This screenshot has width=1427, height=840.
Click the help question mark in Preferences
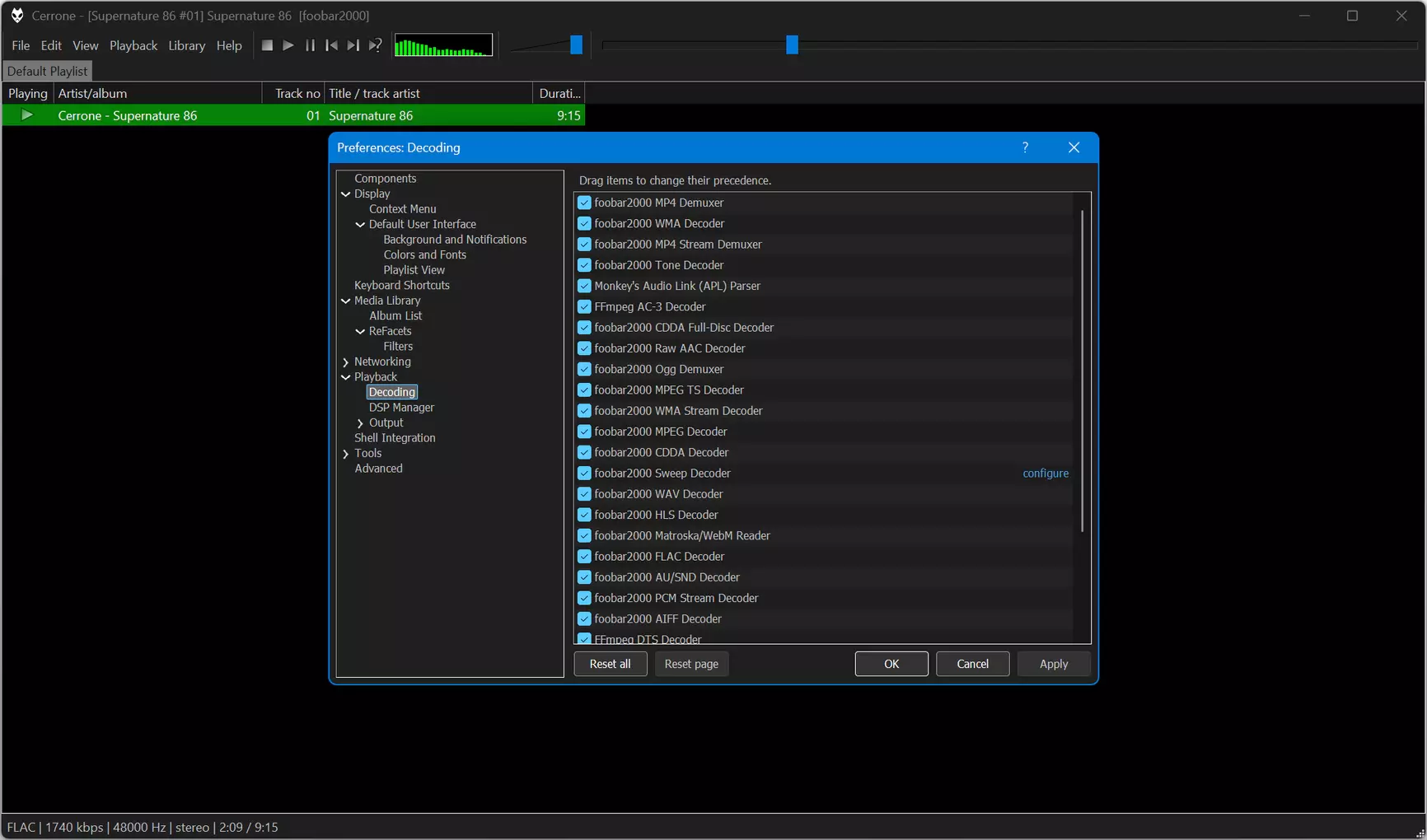pyautogui.click(x=1025, y=147)
